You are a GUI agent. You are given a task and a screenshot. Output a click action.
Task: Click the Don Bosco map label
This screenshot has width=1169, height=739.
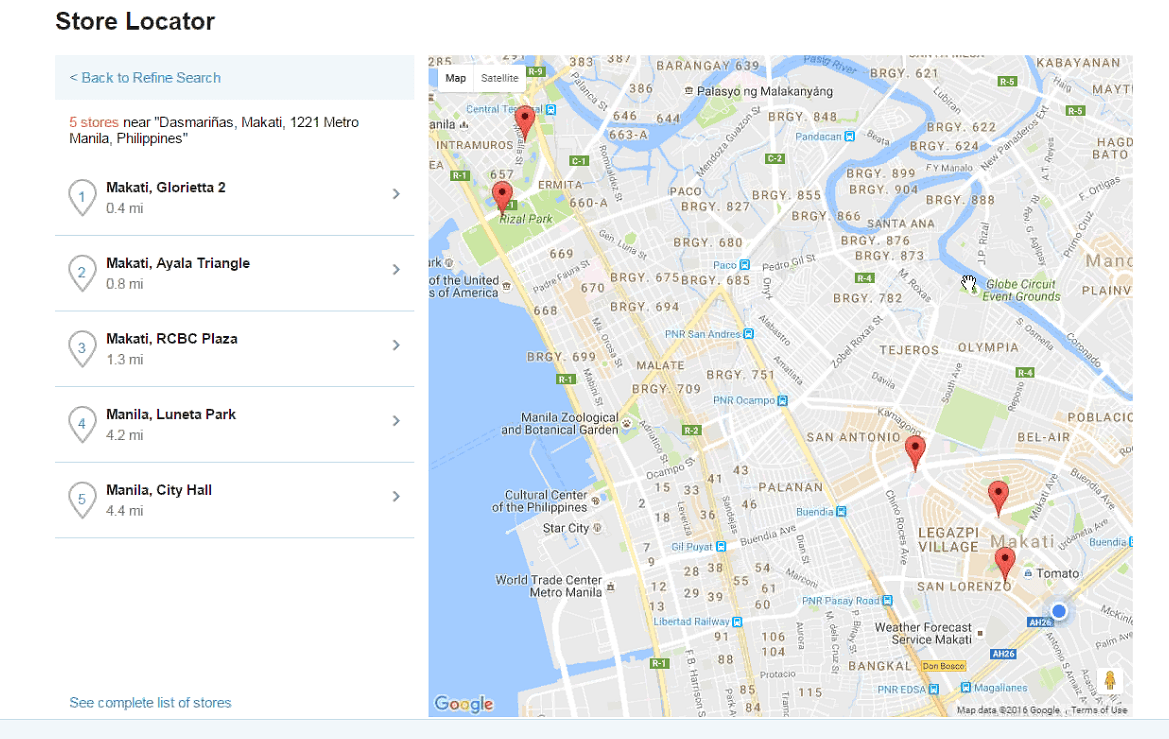tap(943, 666)
